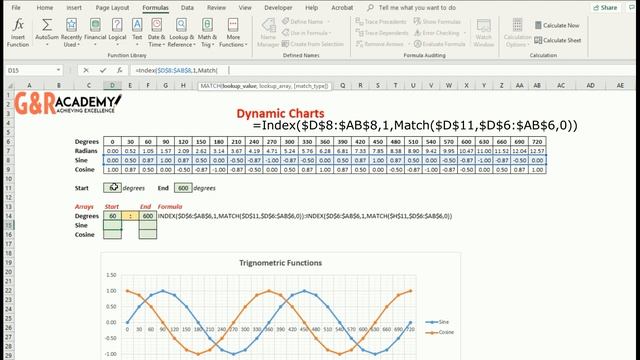Click Calculate Sheet
640x360 pixels.
point(558,40)
